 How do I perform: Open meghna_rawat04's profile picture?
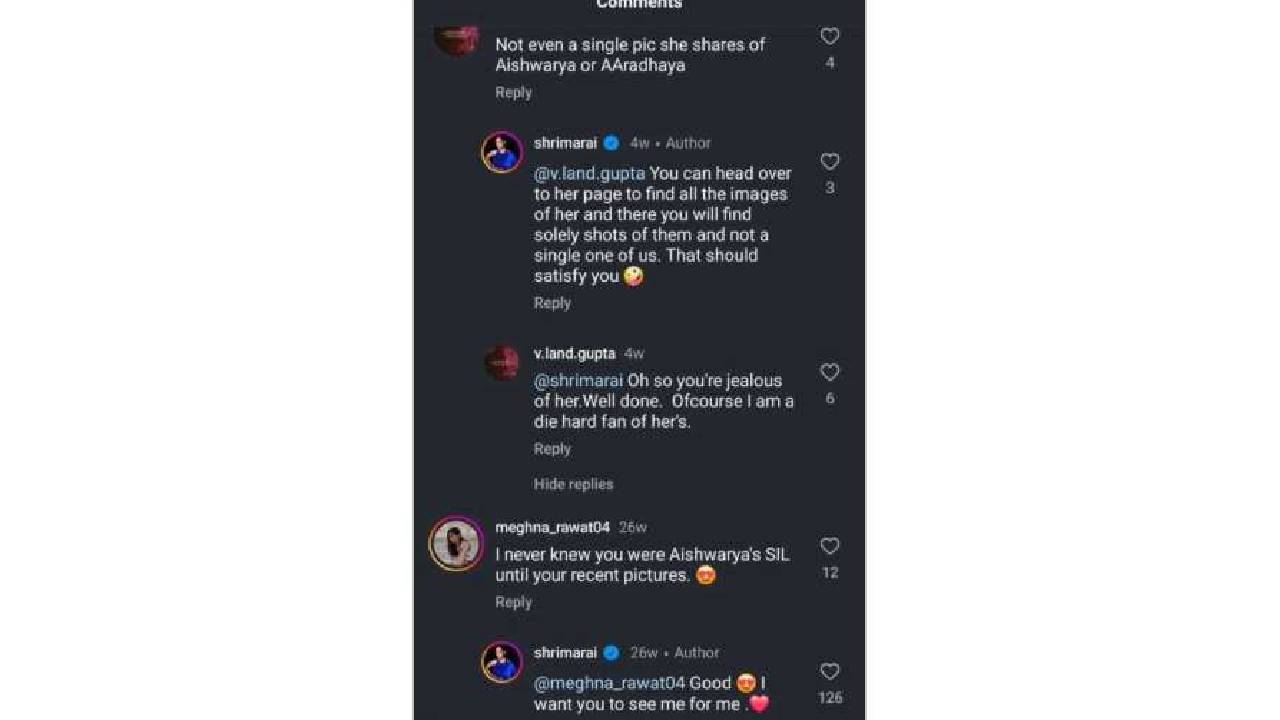pyautogui.click(x=456, y=544)
